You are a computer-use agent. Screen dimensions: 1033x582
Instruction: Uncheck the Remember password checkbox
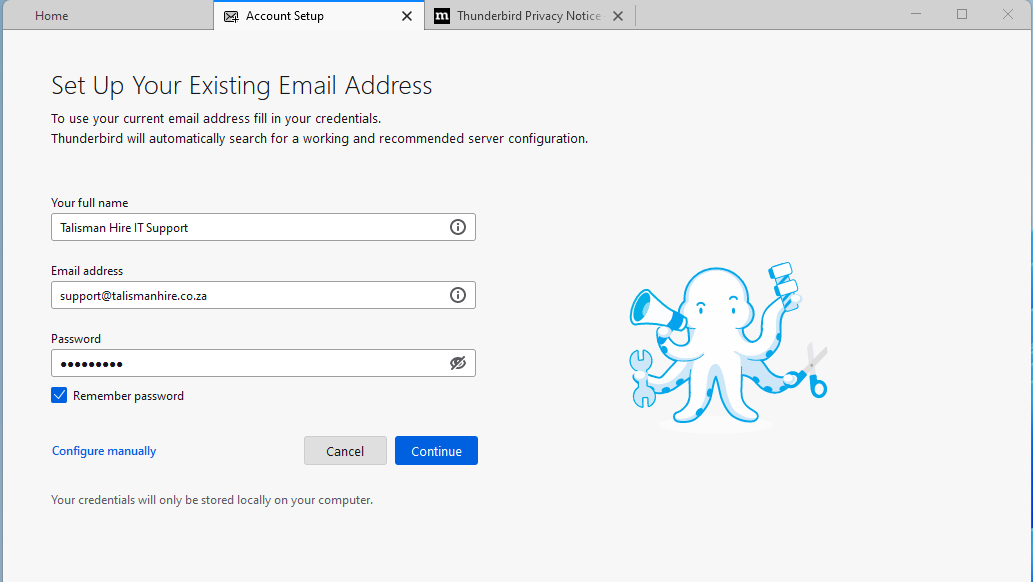click(x=59, y=395)
